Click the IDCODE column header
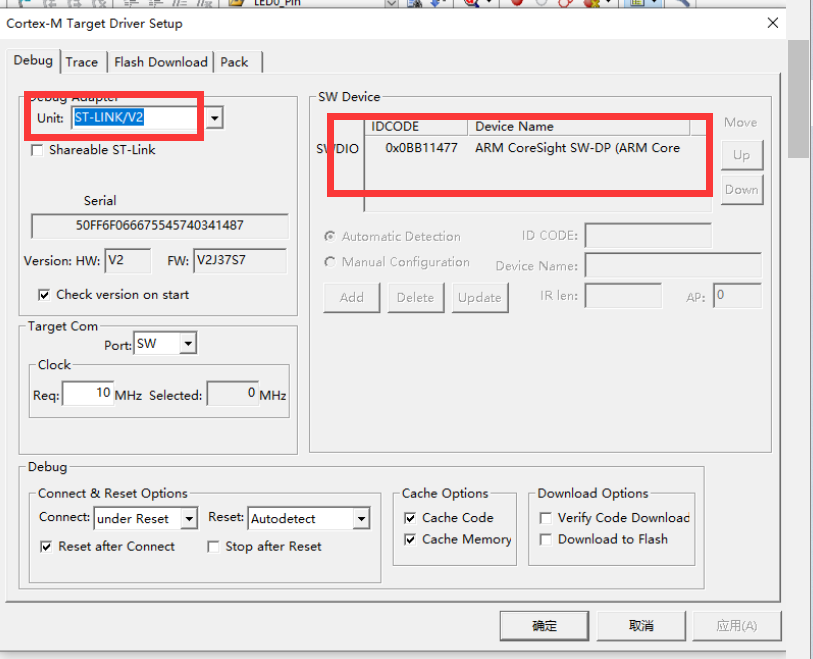813x659 pixels. (x=416, y=127)
